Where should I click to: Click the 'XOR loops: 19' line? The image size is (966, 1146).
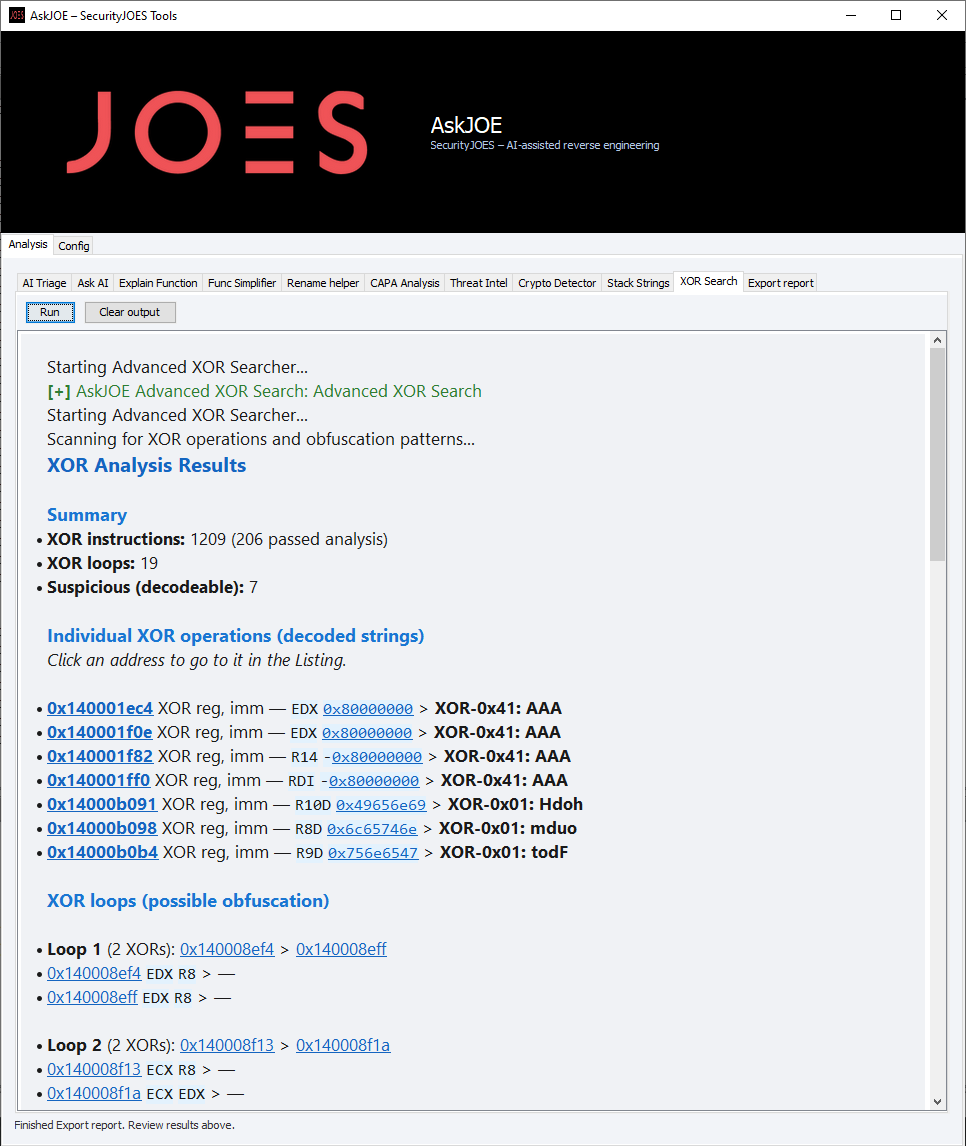point(102,563)
